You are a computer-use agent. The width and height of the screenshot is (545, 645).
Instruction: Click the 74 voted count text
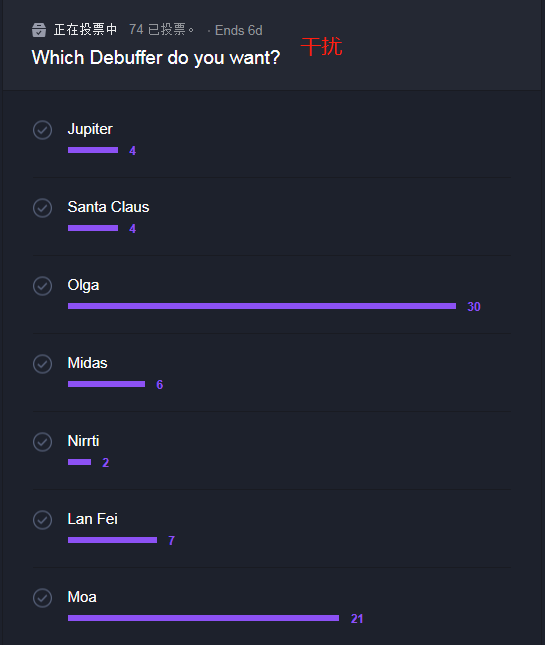[x=161, y=30]
